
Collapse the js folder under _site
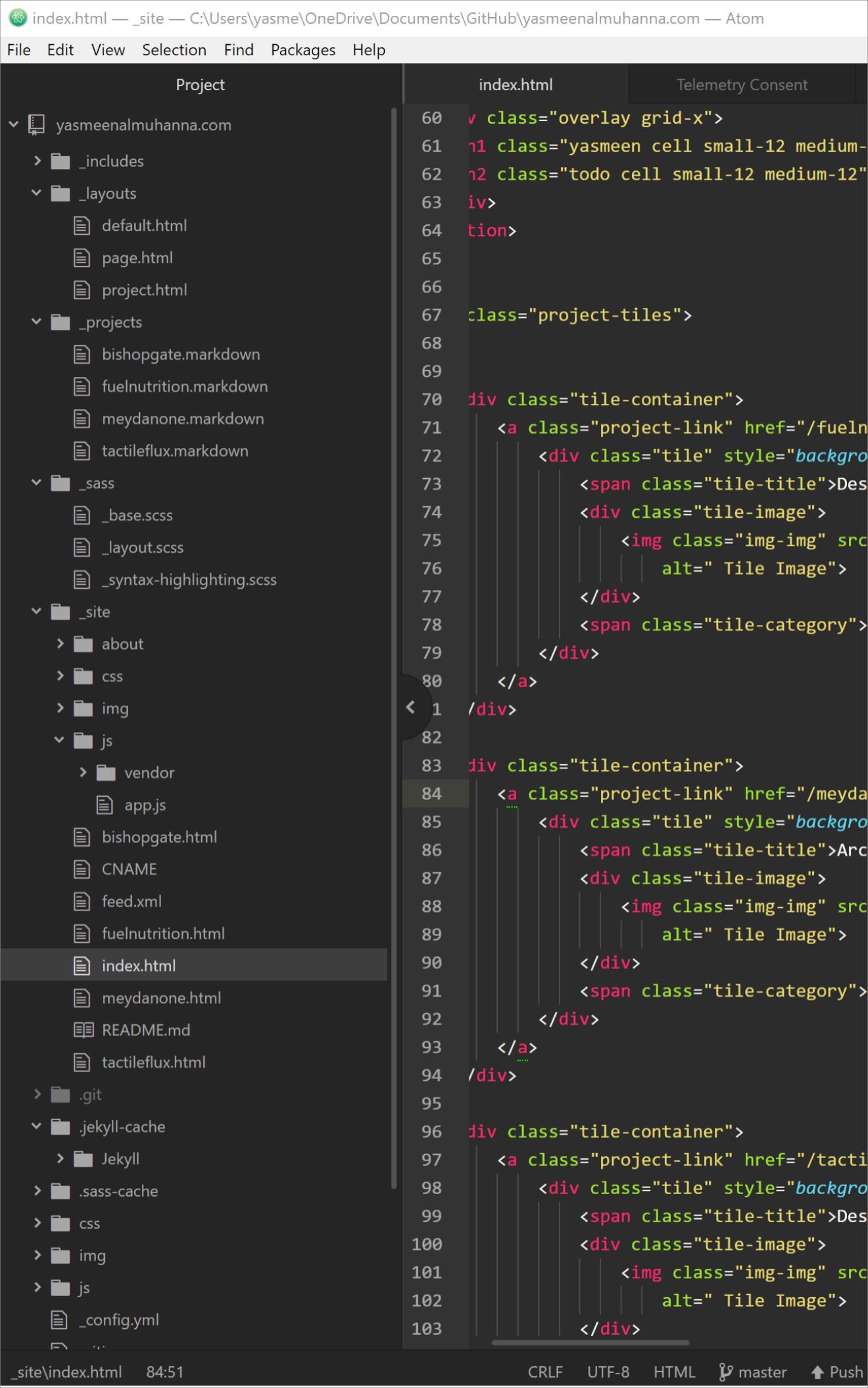[60, 740]
